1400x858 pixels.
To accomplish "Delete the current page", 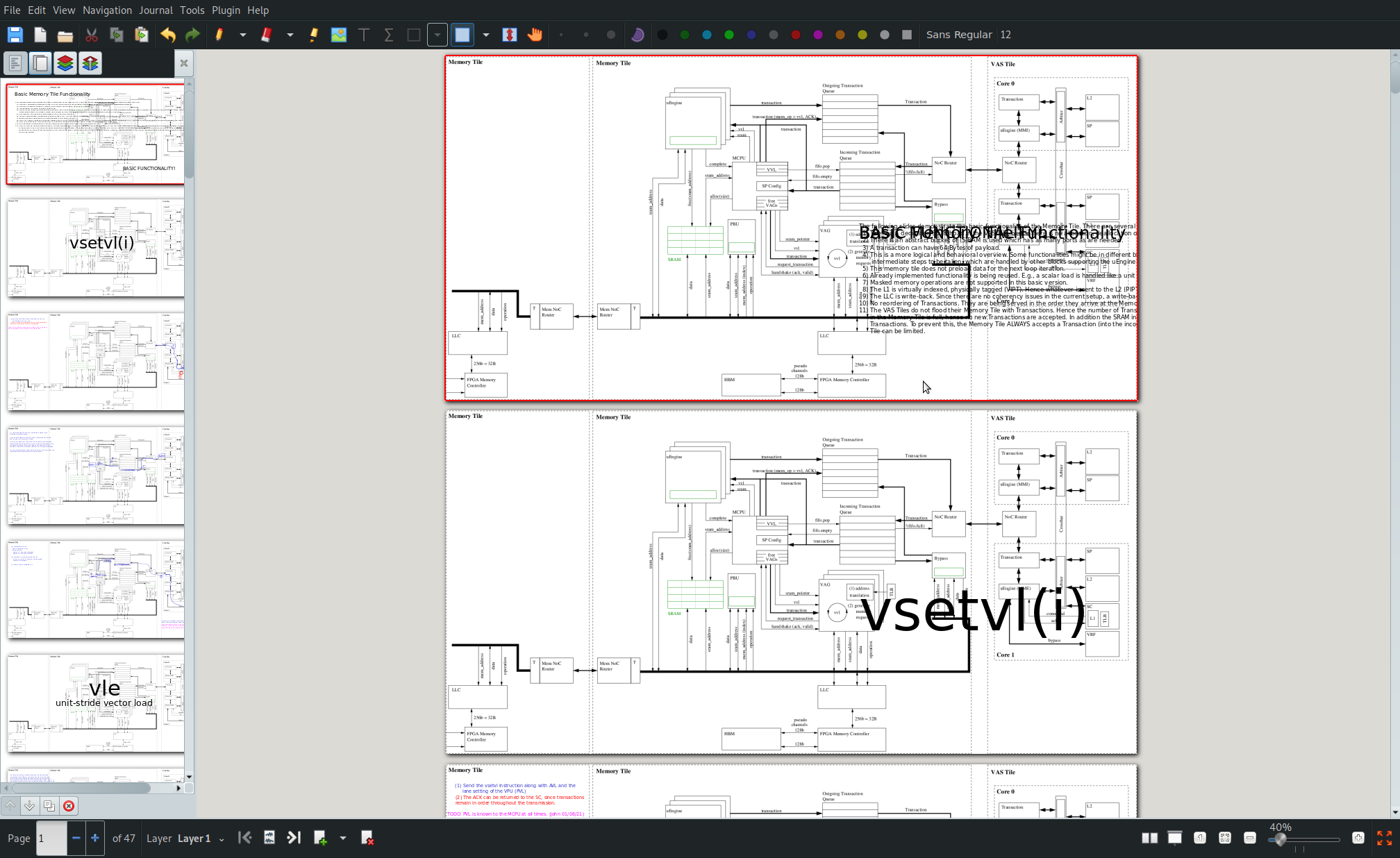I will [x=367, y=838].
